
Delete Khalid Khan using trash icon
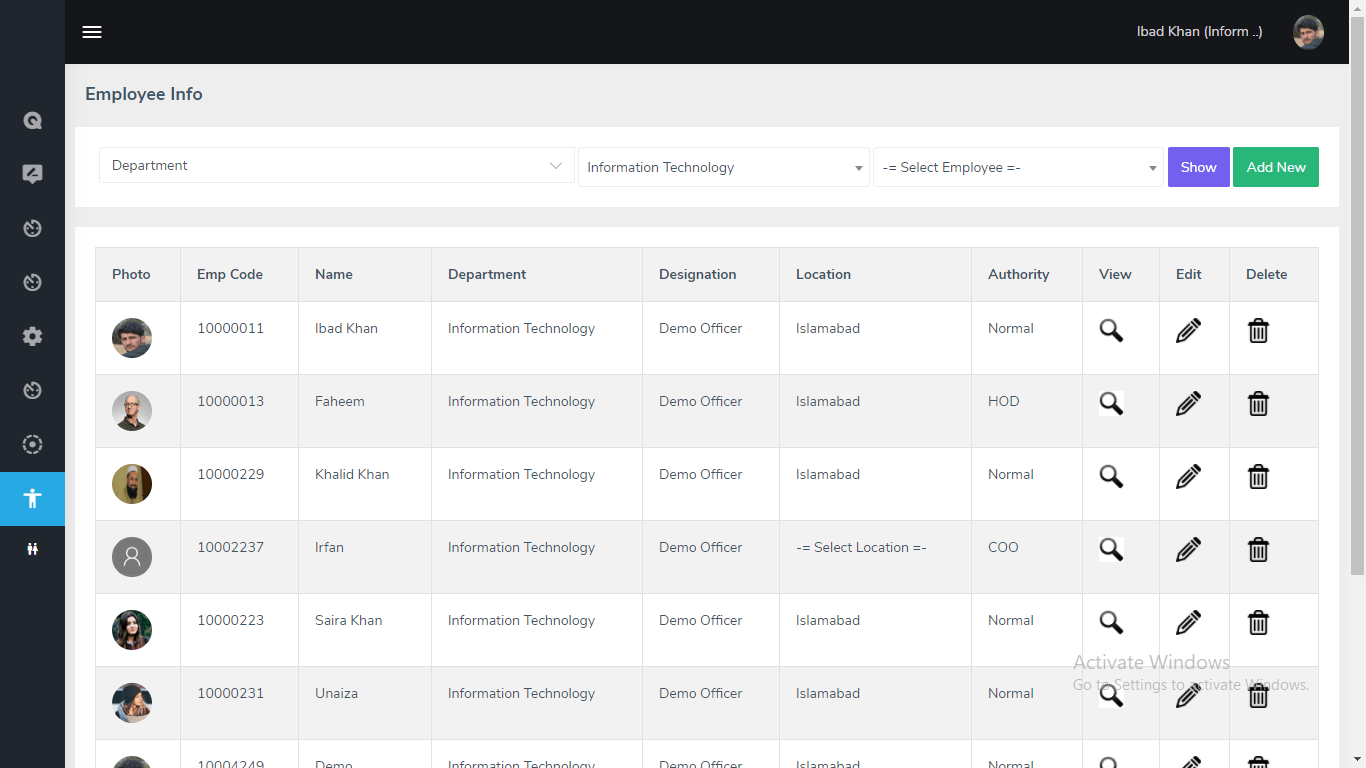[1258, 476]
